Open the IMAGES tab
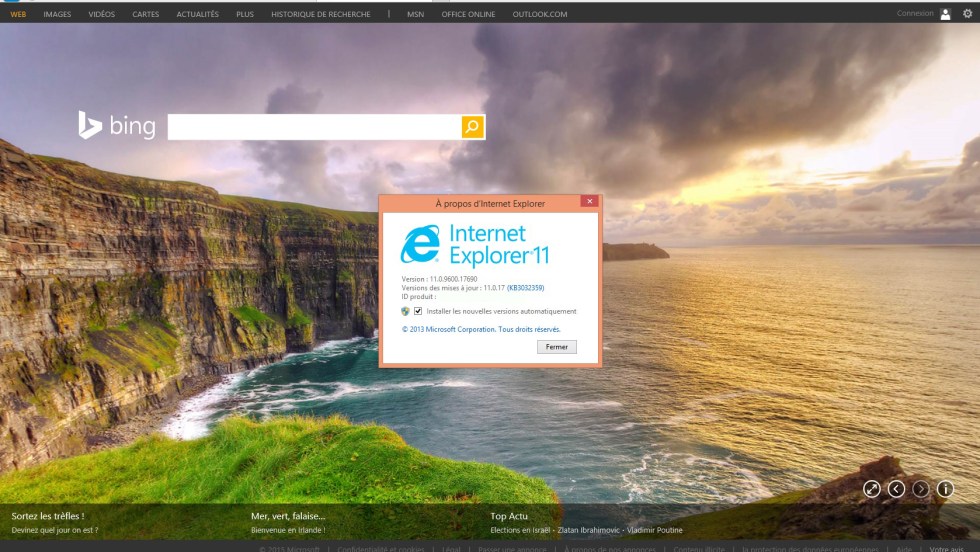The height and width of the screenshot is (552, 980). [57, 15]
